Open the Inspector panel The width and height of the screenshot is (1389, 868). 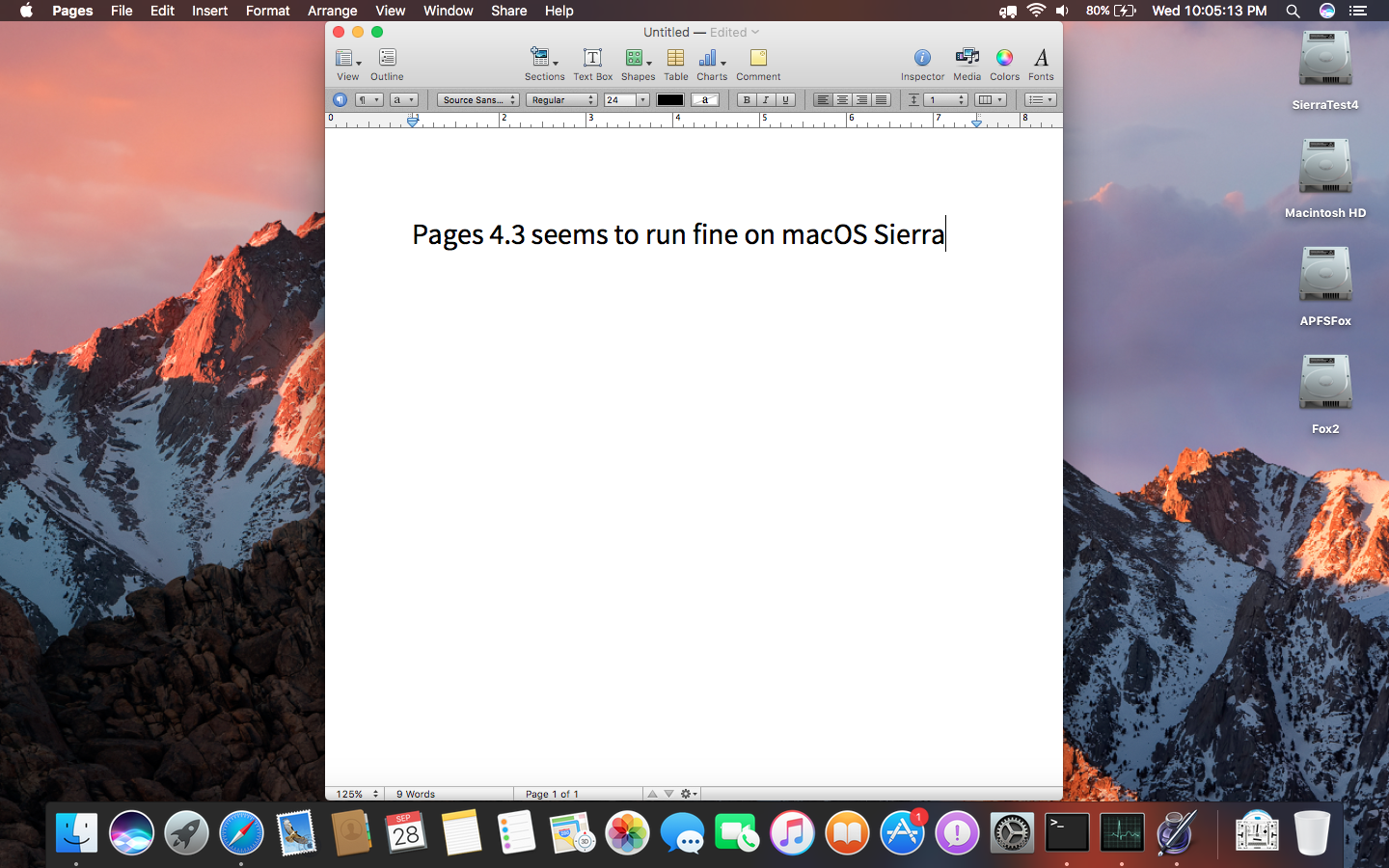pyautogui.click(x=922, y=65)
